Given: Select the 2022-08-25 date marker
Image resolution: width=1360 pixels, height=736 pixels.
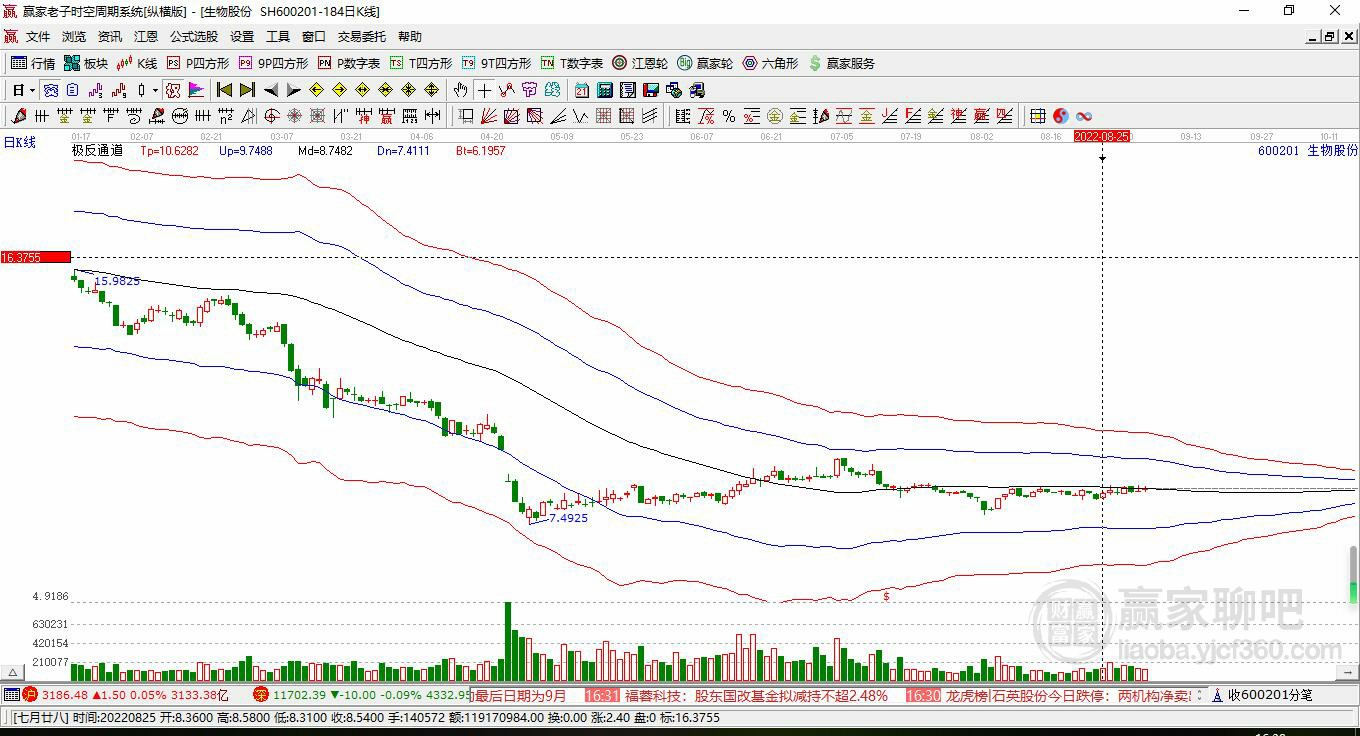Looking at the screenshot, I should (1102, 136).
